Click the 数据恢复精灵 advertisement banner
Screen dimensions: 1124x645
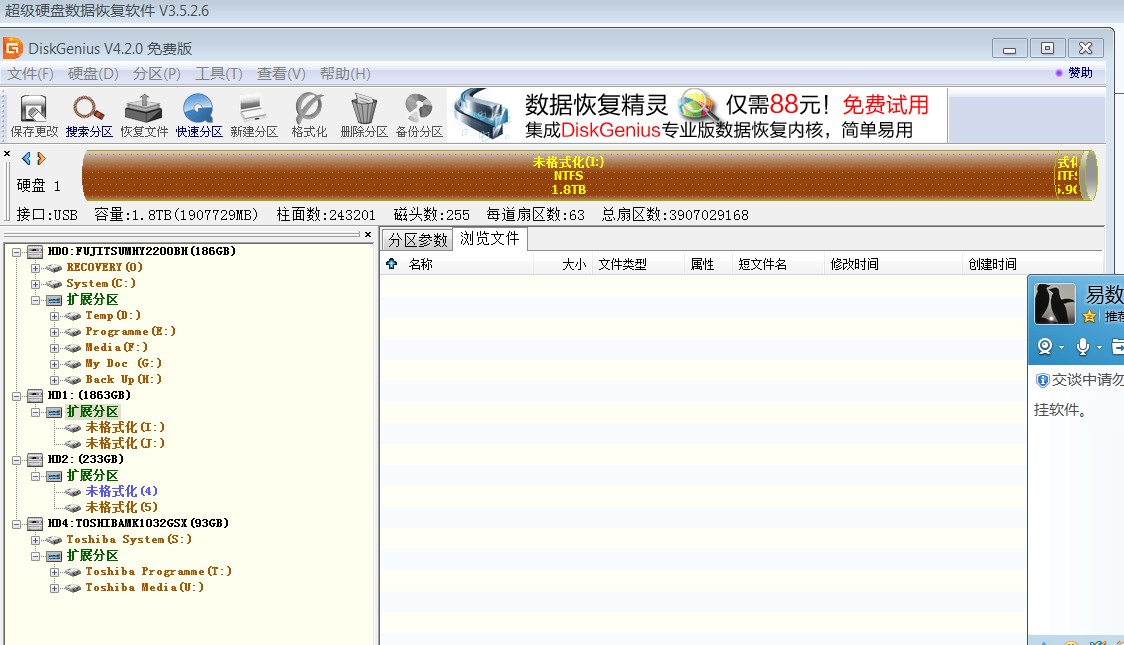point(697,115)
